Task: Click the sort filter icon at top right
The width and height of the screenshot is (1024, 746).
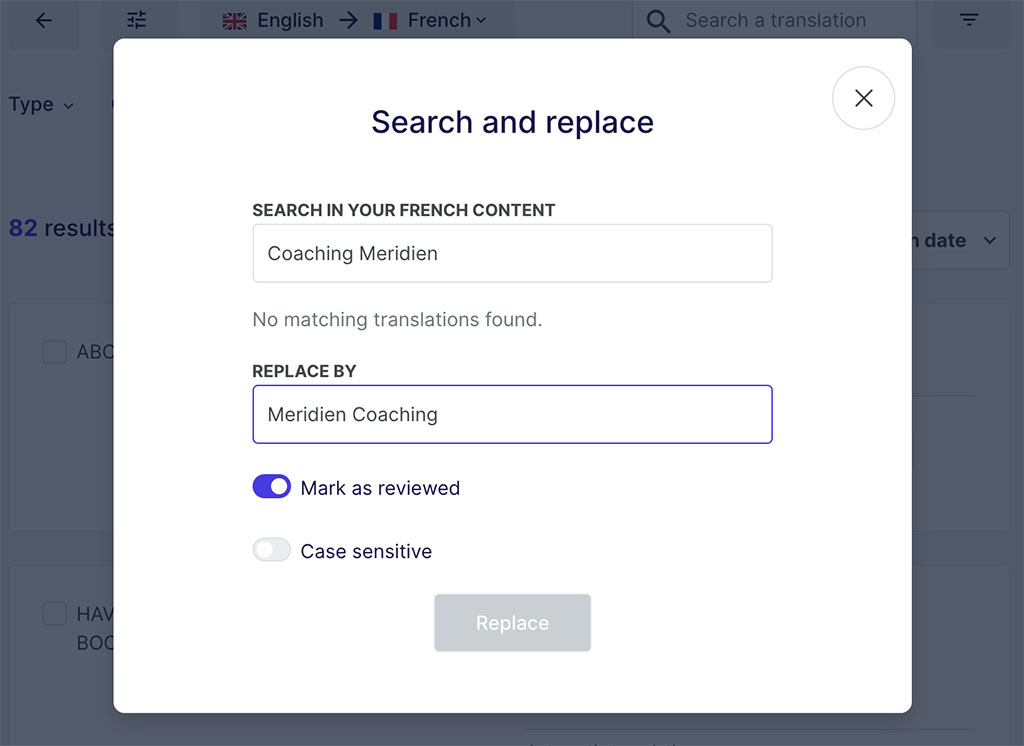Action: pos(968,19)
